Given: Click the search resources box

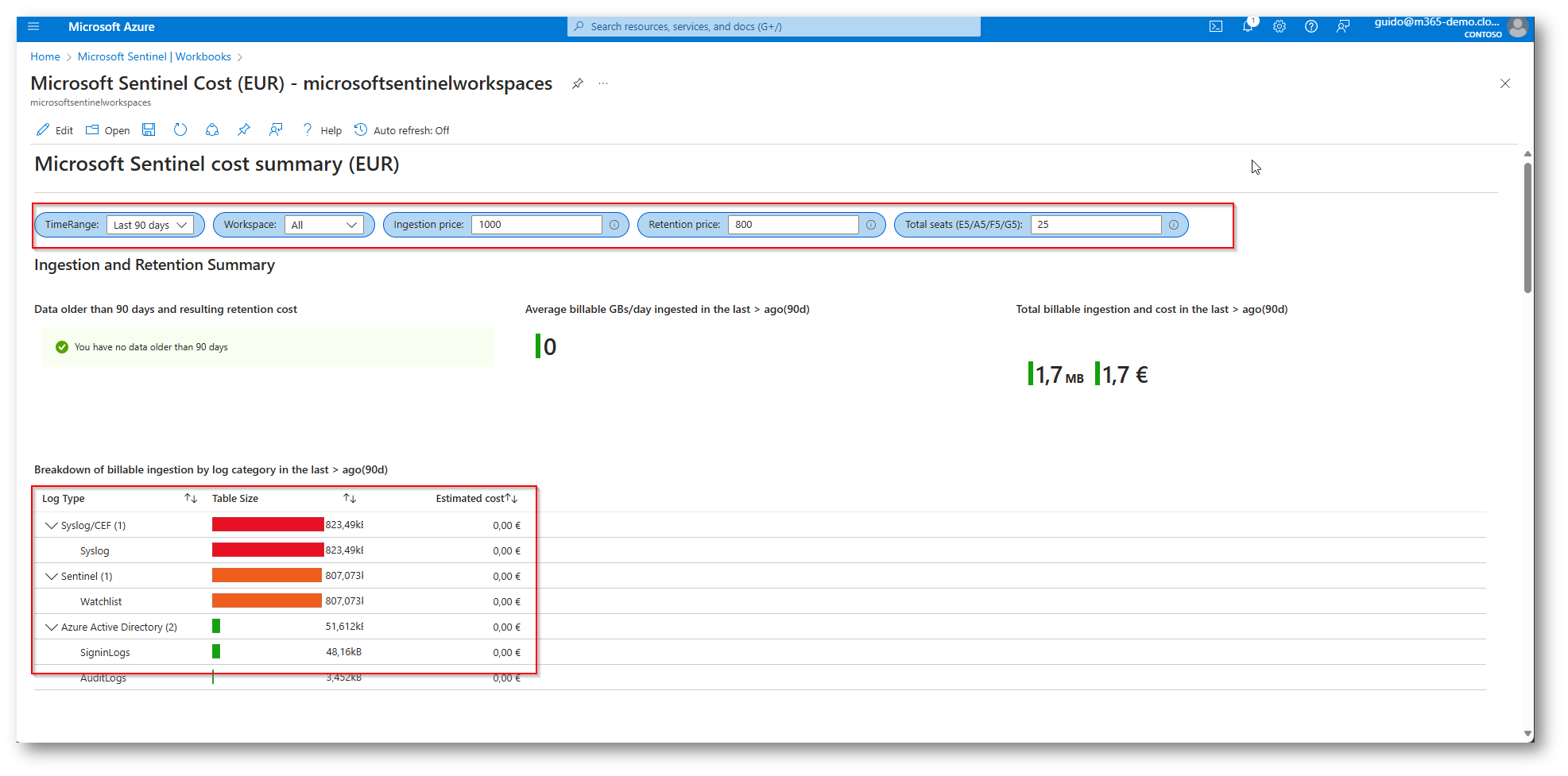Looking at the screenshot, I should [x=774, y=26].
